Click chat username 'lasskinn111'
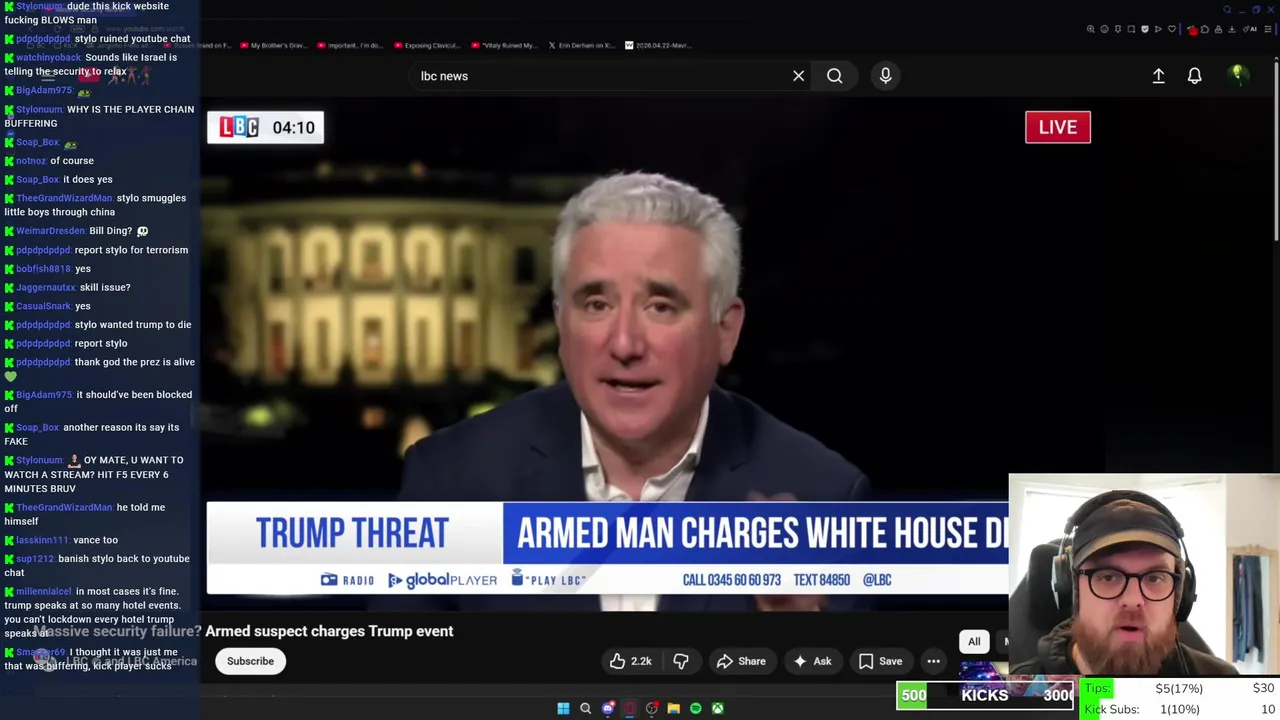The image size is (1280, 720). click(42, 540)
